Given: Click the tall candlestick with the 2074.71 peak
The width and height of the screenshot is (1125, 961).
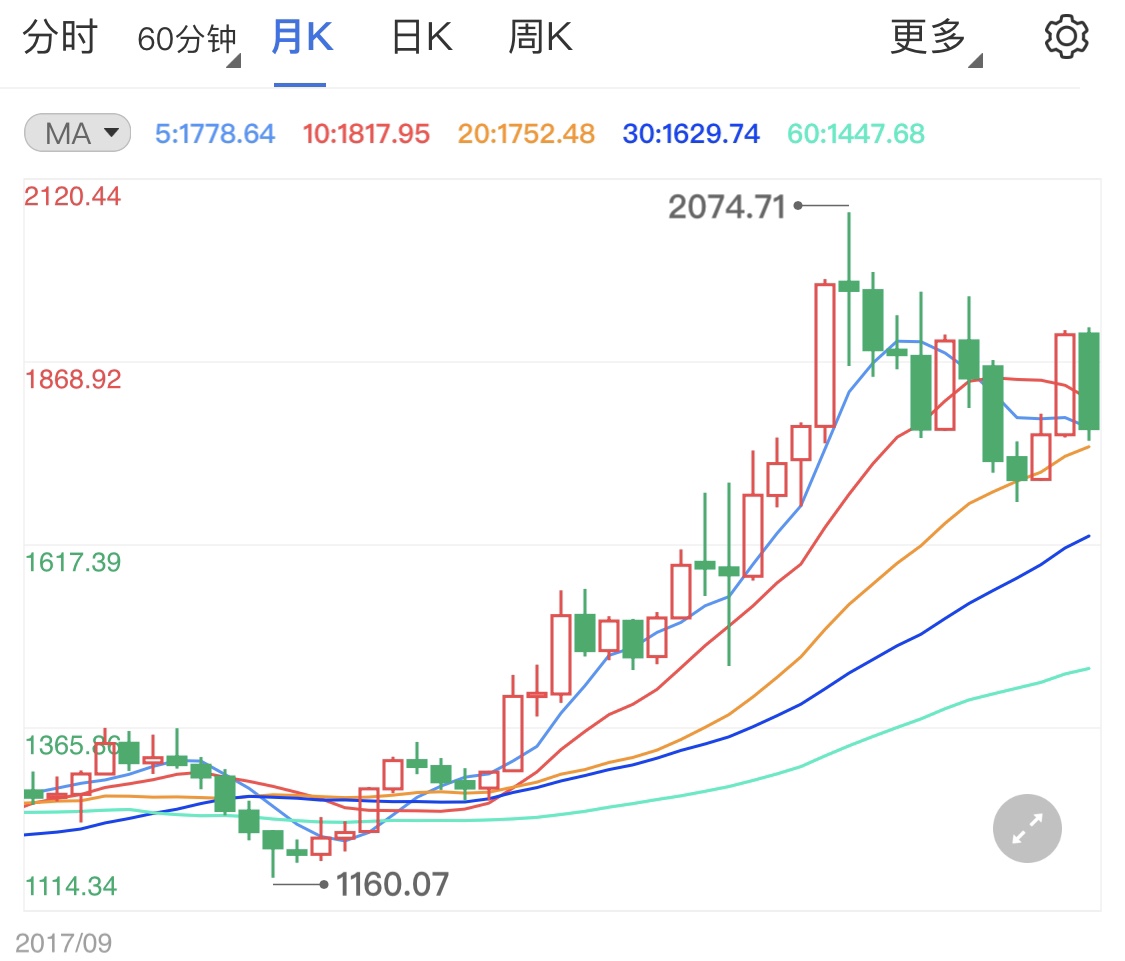Looking at the screenshot, I should pyautogui.click(x=849, y=288).
